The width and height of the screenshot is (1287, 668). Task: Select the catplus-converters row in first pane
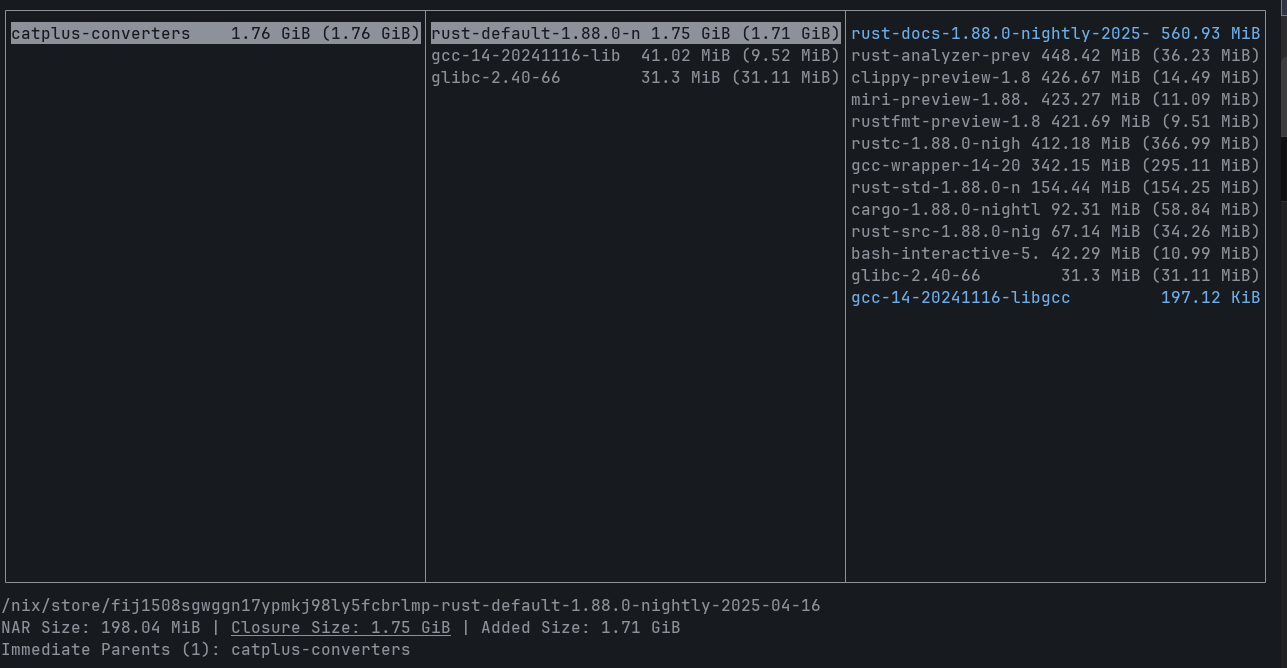(x=215, y=34)
